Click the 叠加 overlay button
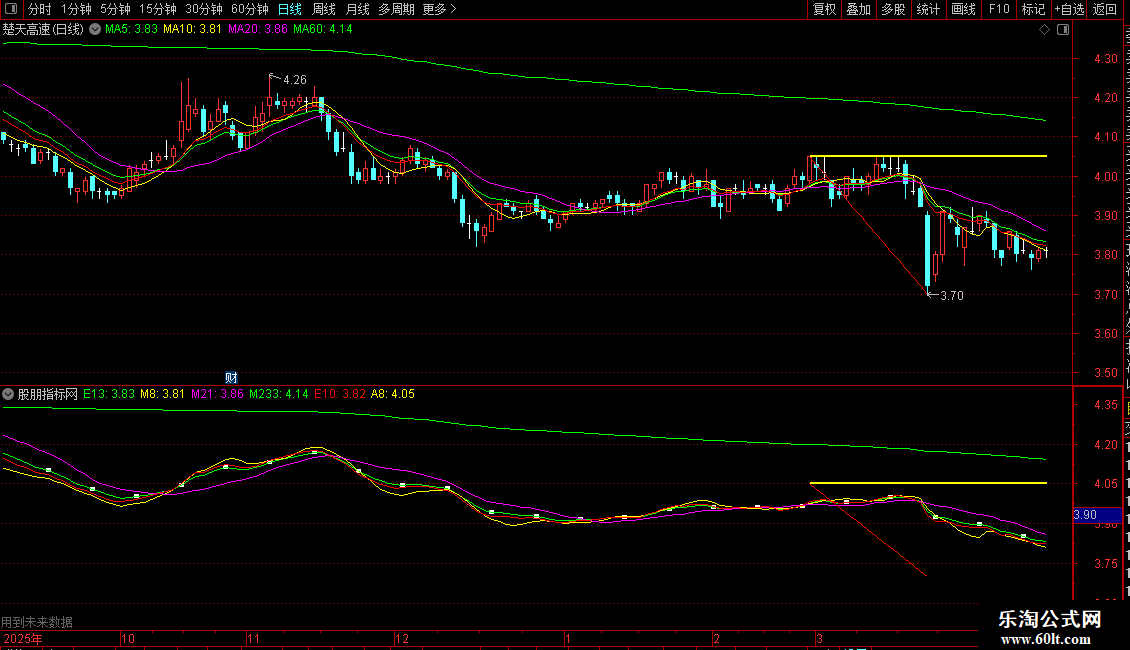 pos(858,9)
